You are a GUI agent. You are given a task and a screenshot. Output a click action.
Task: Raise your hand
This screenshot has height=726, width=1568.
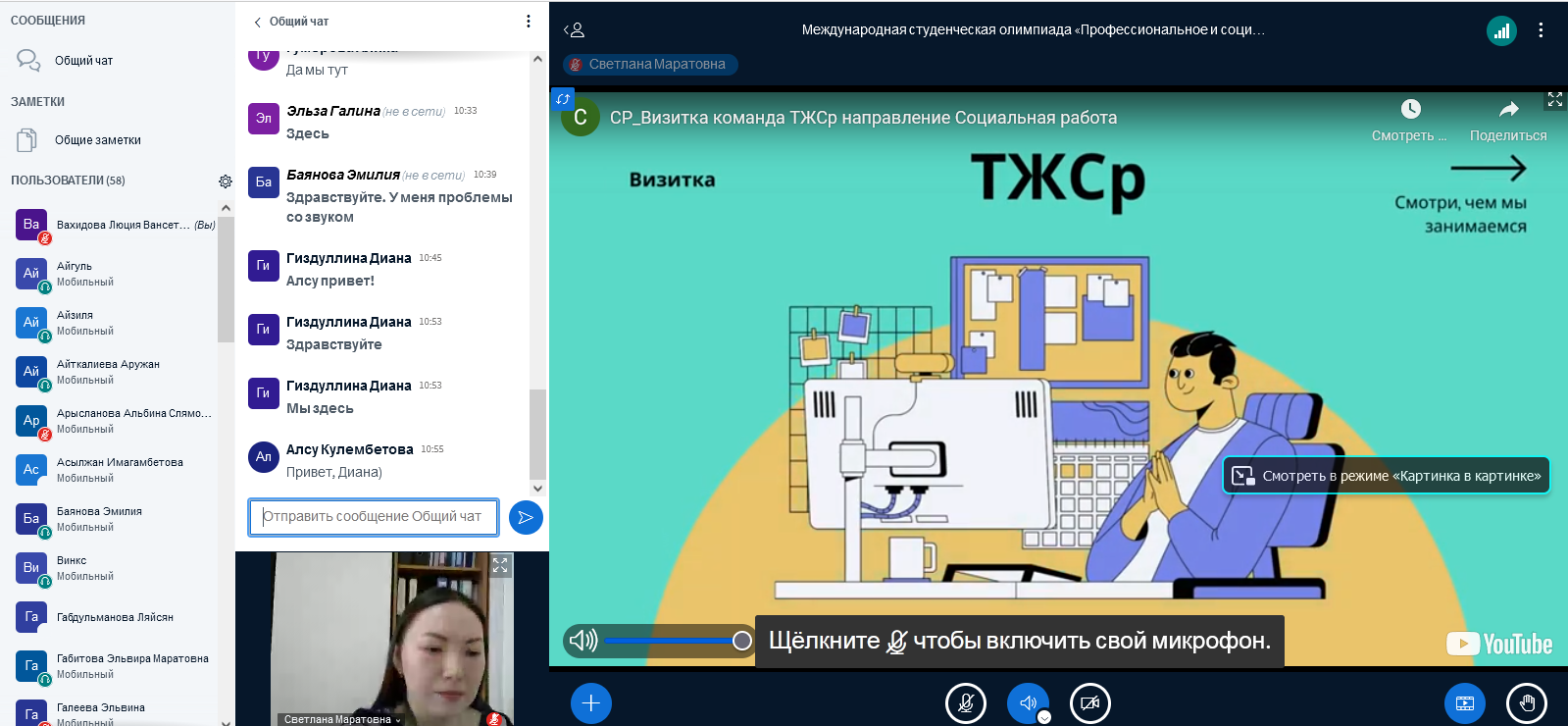click(x=1526, y=703)
